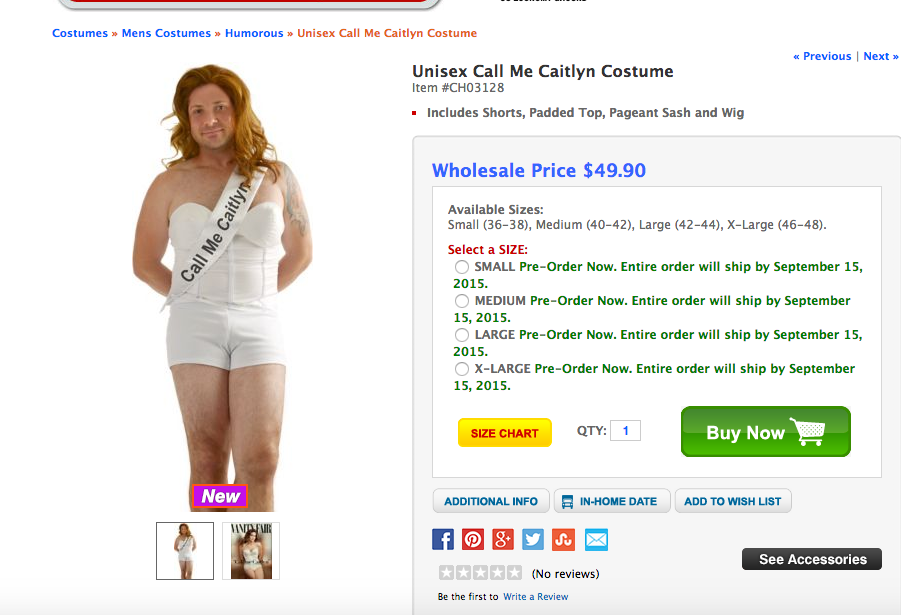Click the star rating bar

480,573
